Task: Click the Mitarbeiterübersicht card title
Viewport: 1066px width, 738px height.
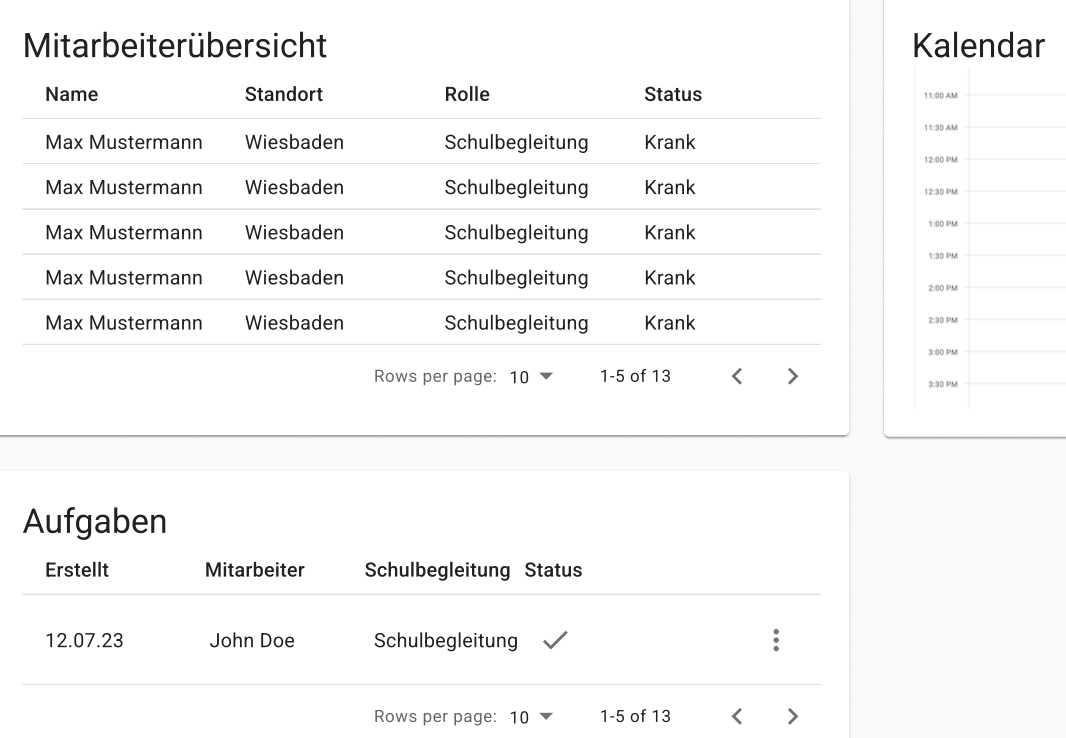Action: coord(175,45)
